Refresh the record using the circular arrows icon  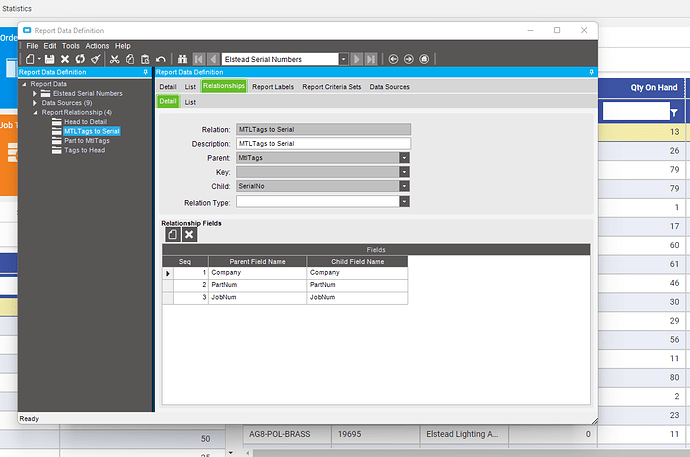(x=80, y=59)
